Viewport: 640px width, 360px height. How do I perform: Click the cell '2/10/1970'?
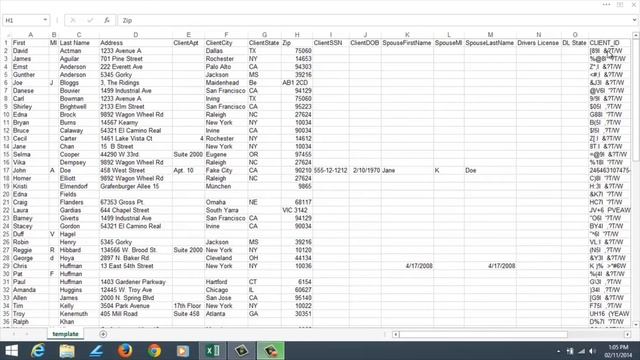[365, 170]
